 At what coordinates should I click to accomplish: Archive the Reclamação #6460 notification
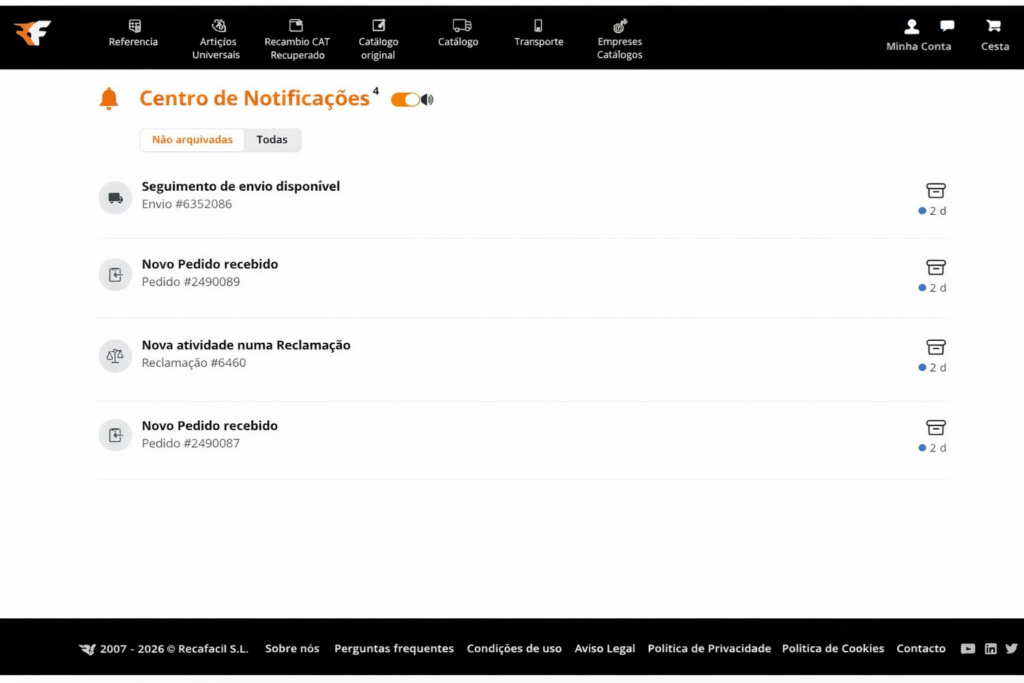coord(935,347)
